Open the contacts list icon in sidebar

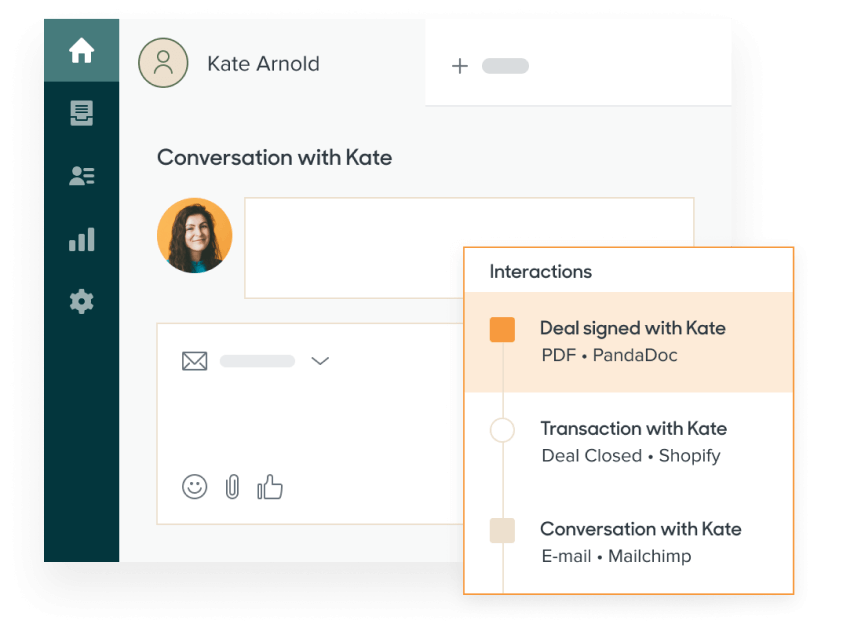tap(81, 176)
